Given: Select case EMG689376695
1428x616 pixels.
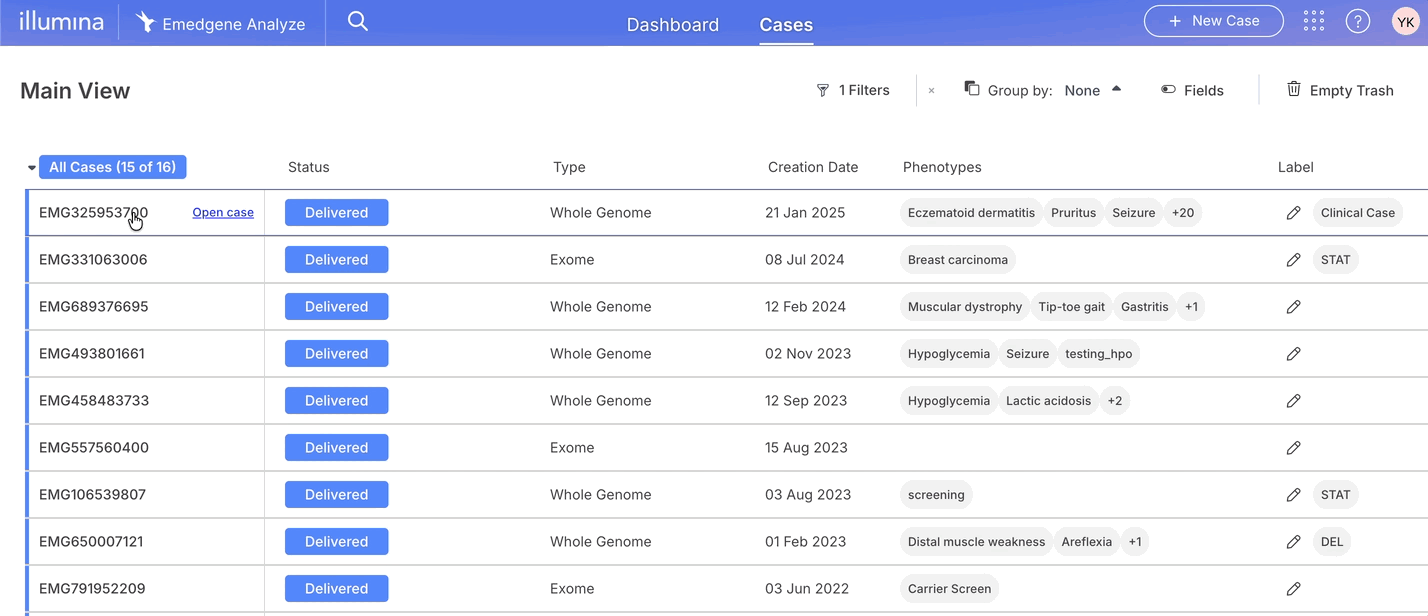Looking at the screenshot, I should point(93,307).
